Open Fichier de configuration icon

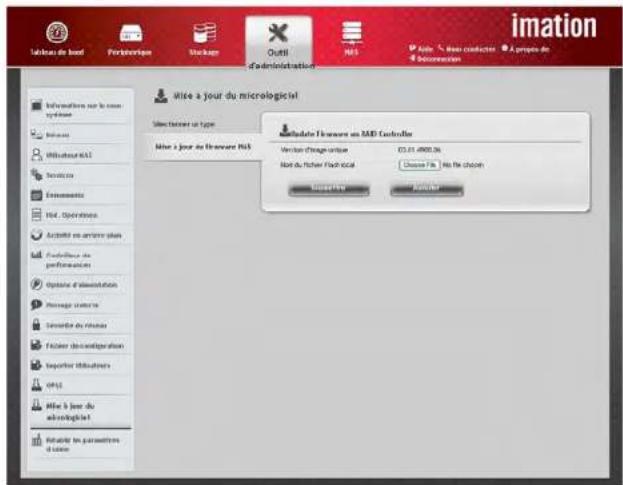pyautogui.click(x=37, y=345)
